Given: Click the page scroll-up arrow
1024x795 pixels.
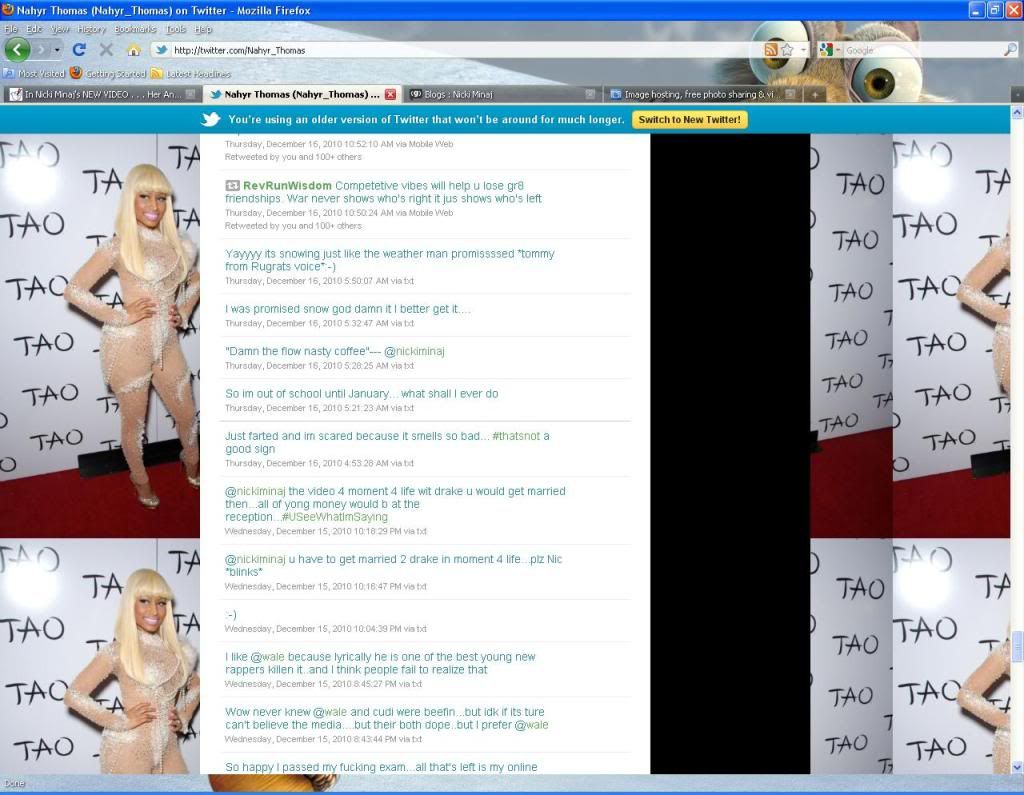Looking at the screenshot, I should (1017, 112).
